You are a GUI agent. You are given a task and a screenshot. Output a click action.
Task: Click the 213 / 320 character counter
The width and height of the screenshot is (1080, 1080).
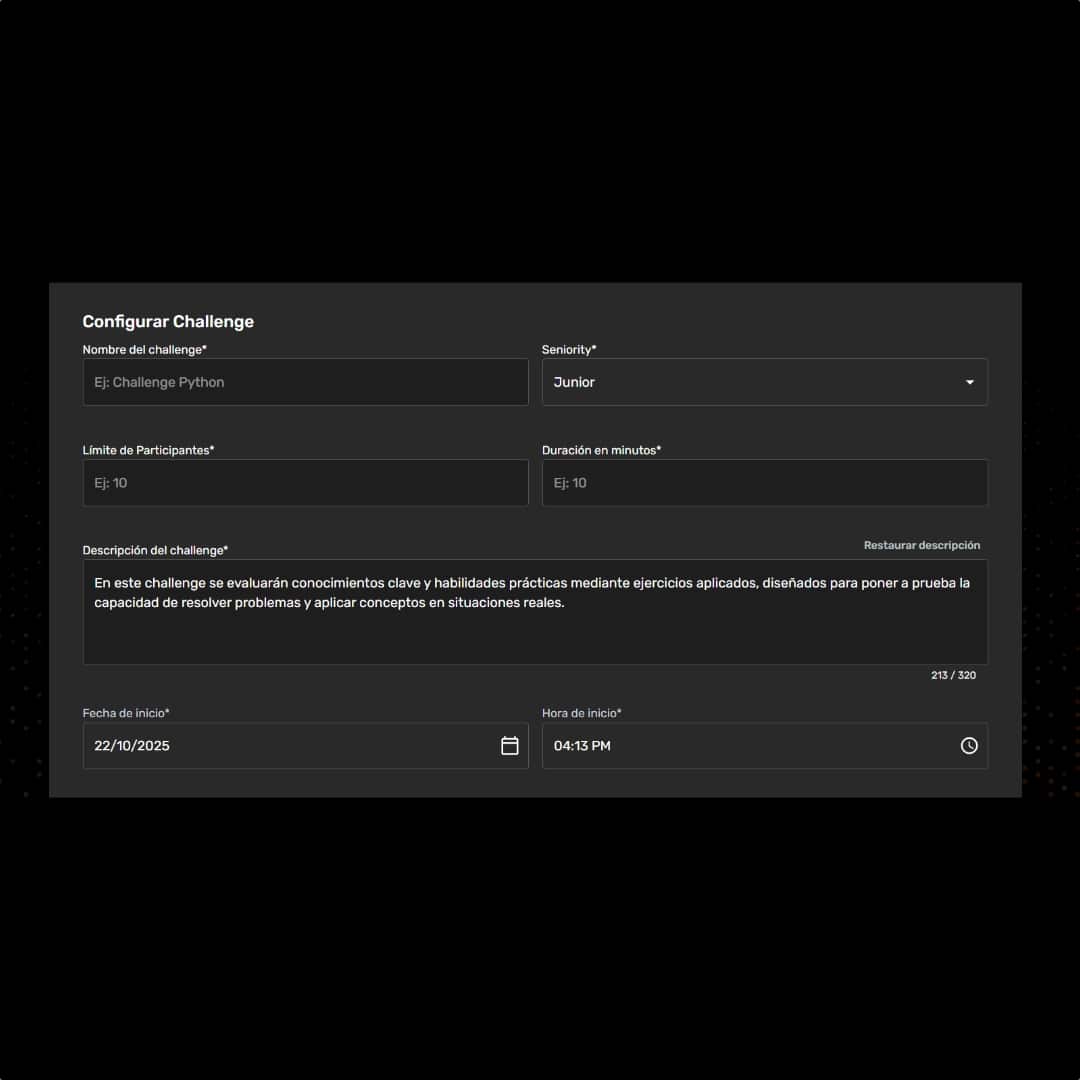click(953, 675)
